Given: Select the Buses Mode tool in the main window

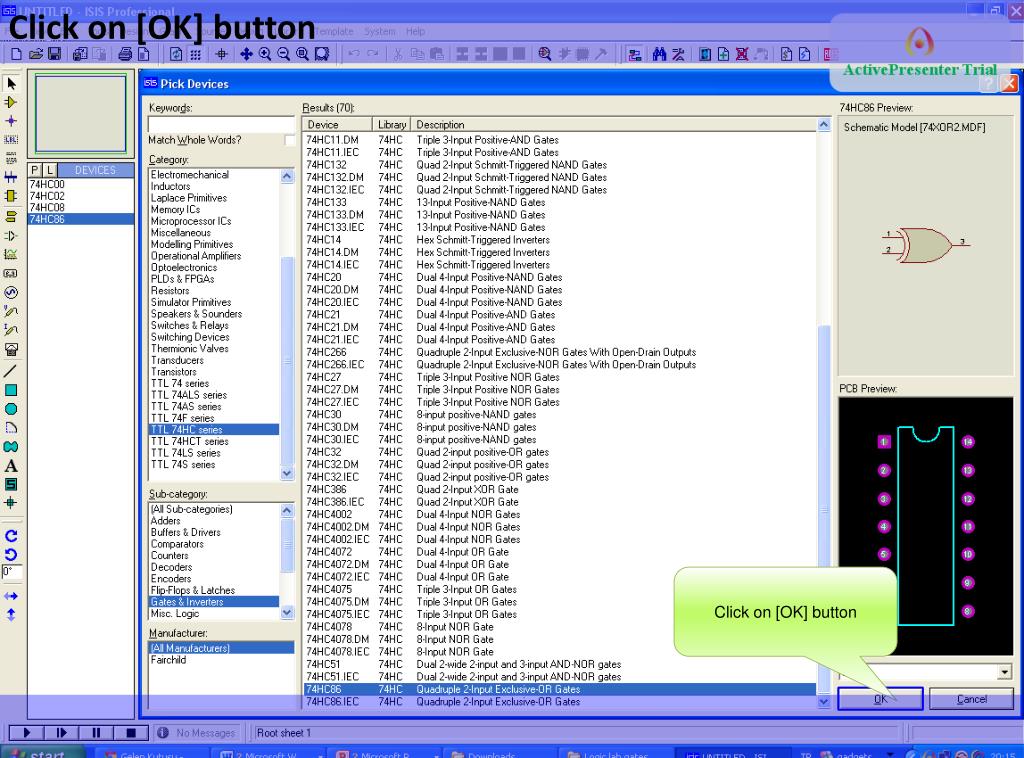Looking at the screenshot, I should coord(11,177).
